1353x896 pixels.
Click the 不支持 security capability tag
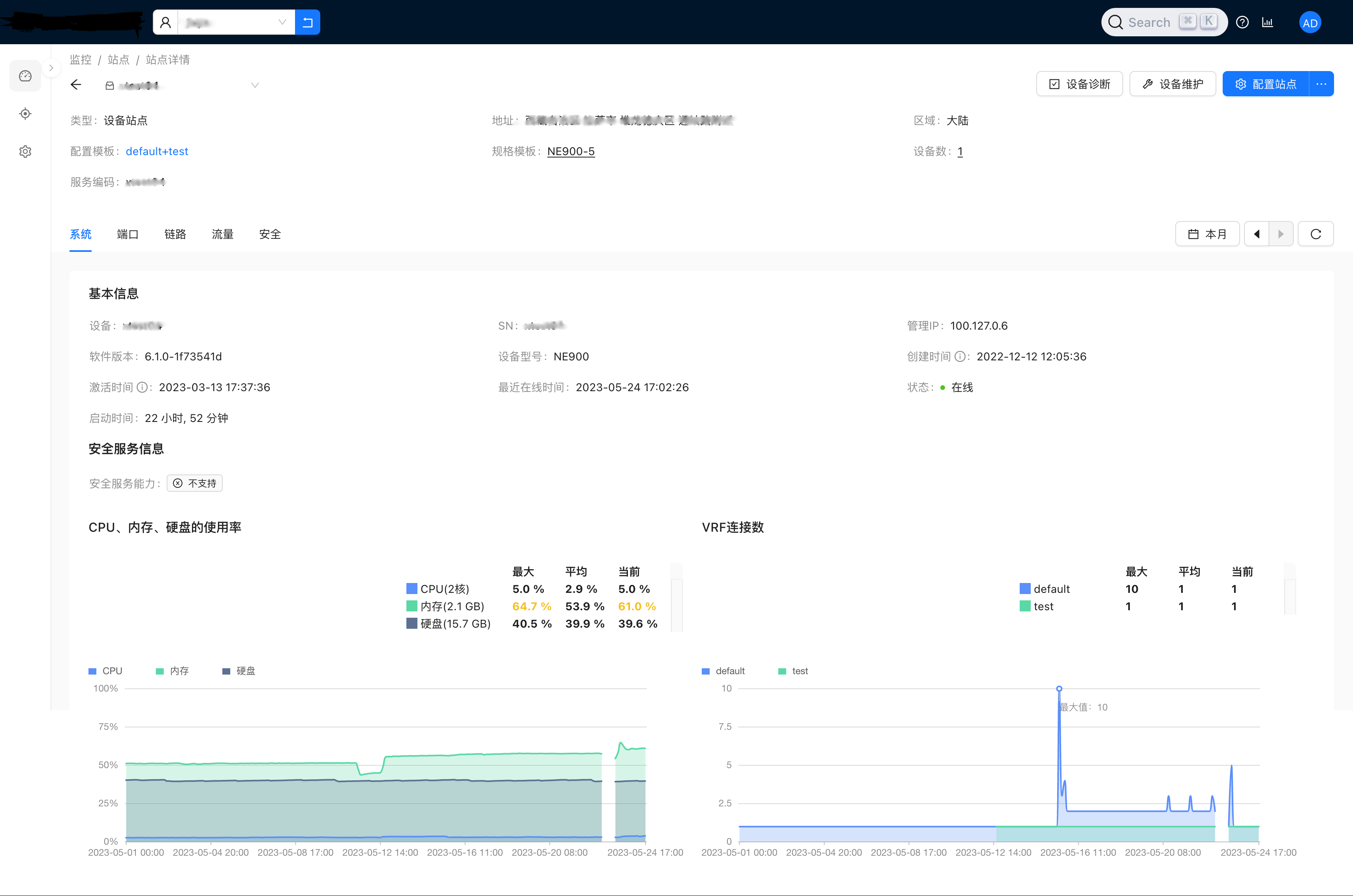pos(194,484)
